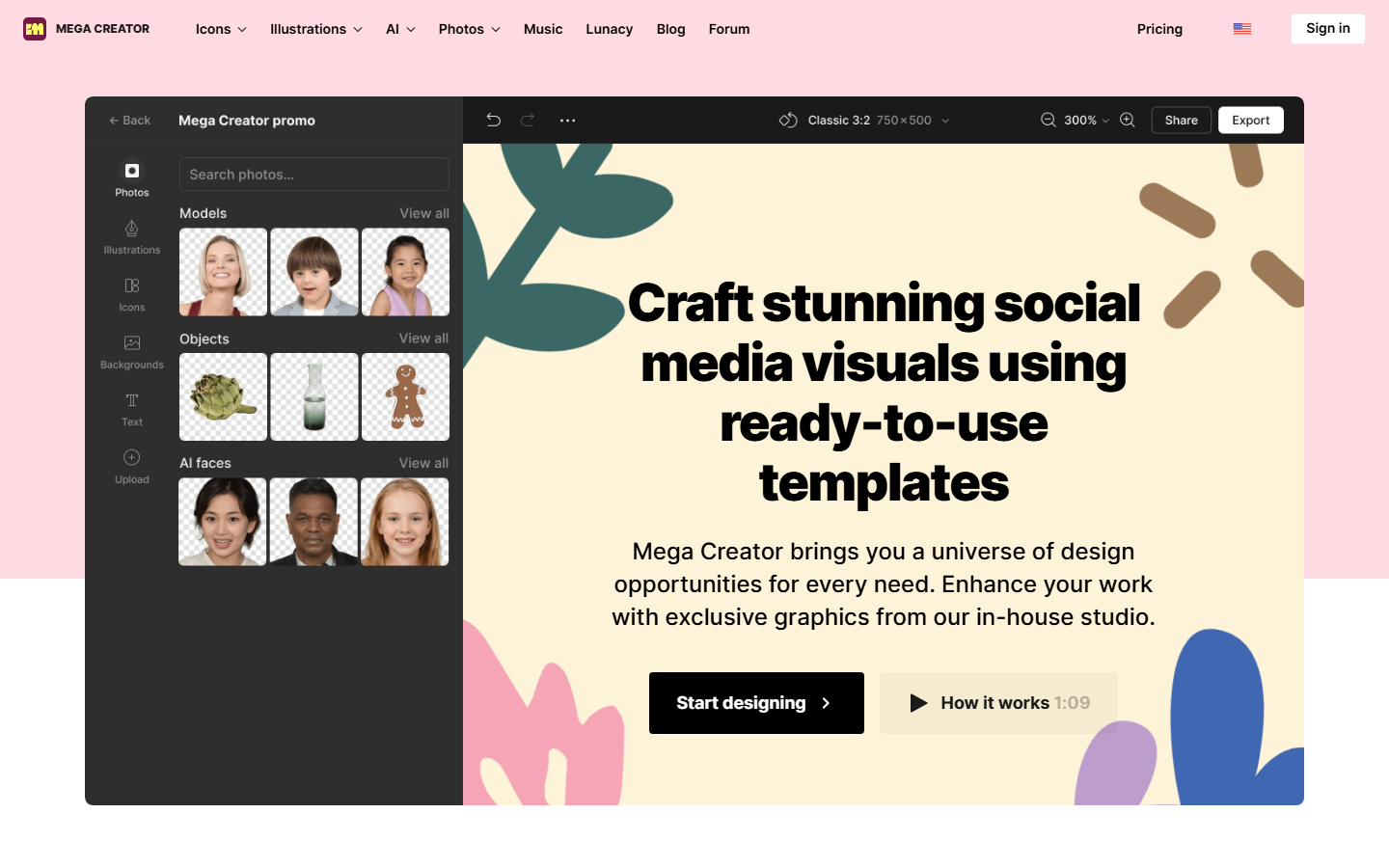Viewport: 1389px width, 868px height.
Task: Open the Backgrounds sidebar panel
Action: (x=132, y=352)
